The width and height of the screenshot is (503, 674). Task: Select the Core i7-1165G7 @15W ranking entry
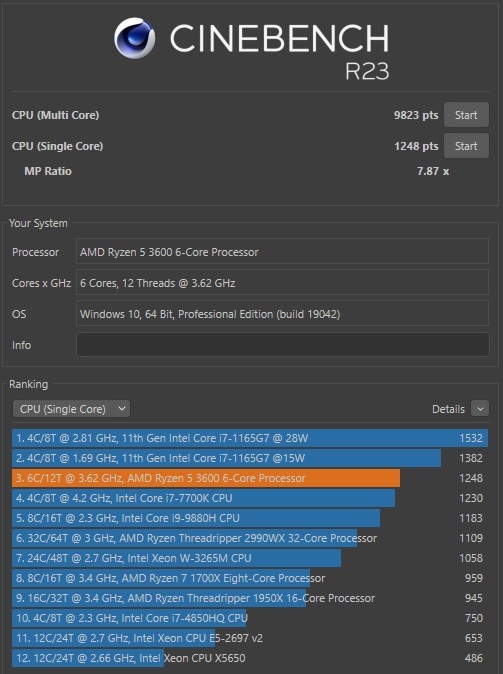click(x=250, y=458)
